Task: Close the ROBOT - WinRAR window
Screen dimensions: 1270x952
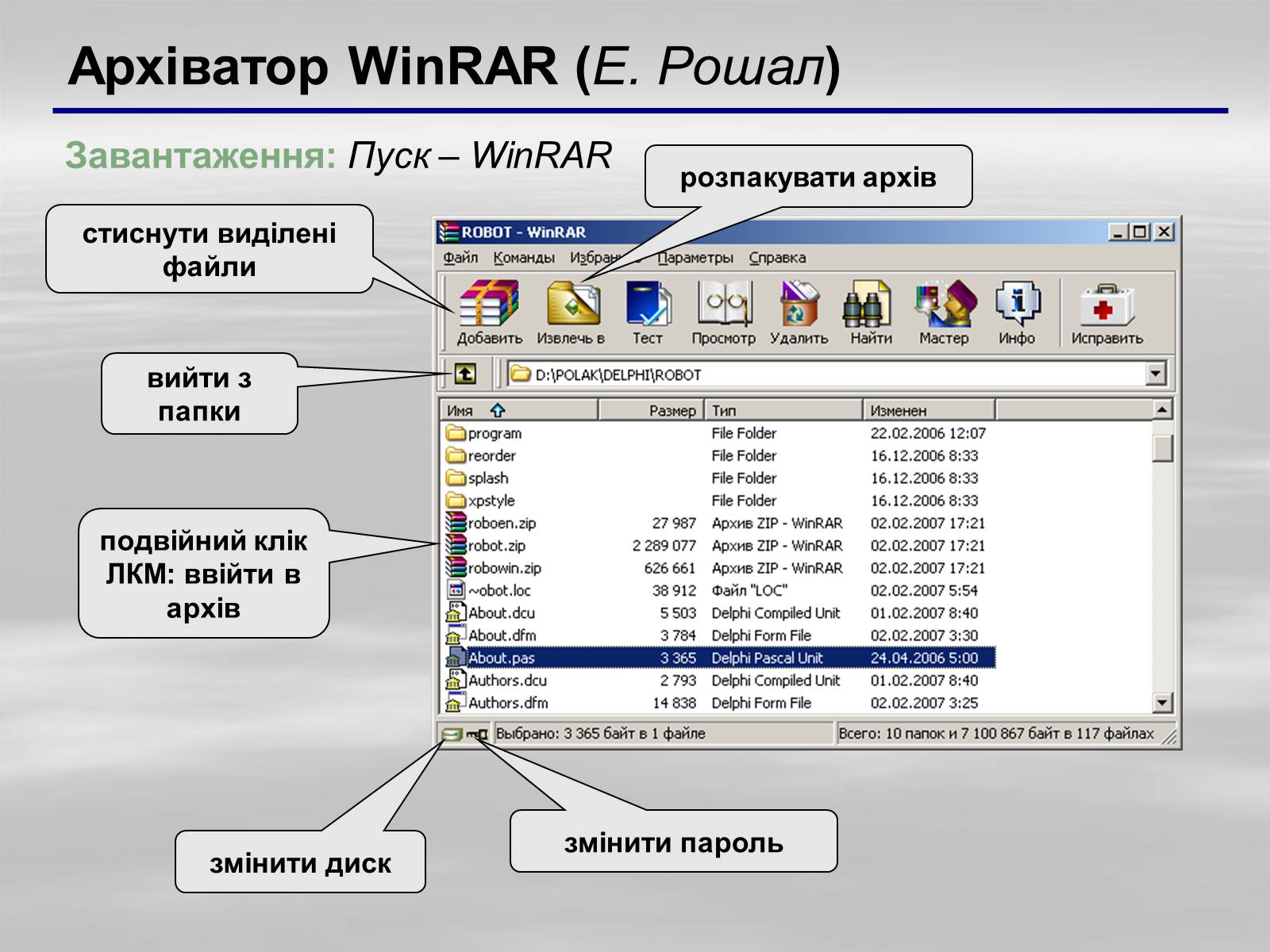Action: pyautogui.click(x=1164, y=232)
